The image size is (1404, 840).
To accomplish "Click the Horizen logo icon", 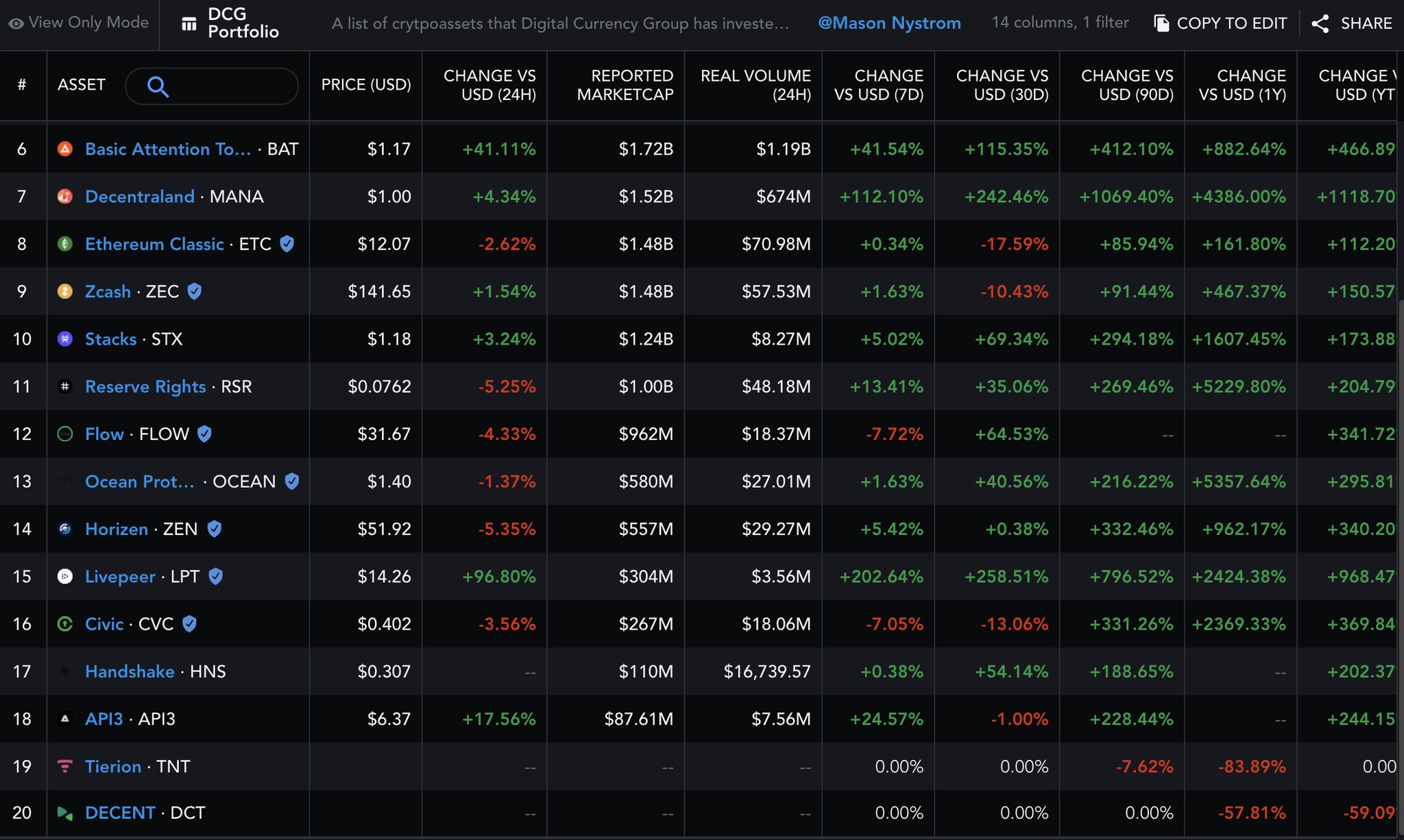I will point(65,529).
